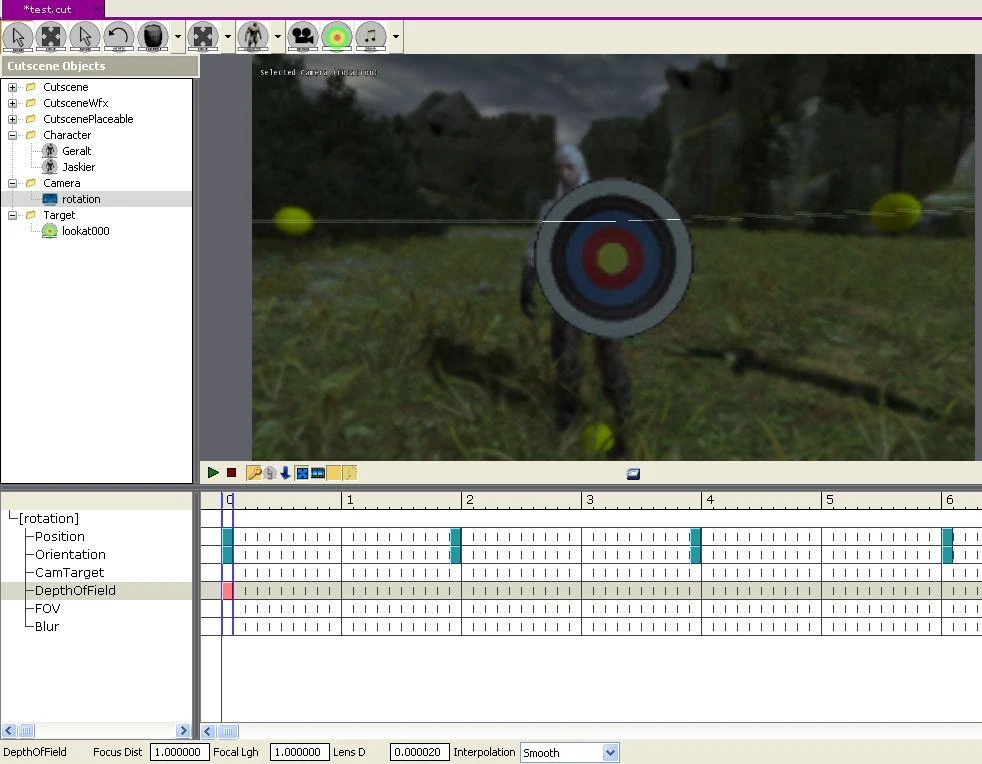This screenshot has height=764, width=982.
Task: Click the track list scrollbar right arrow
Action: 183,730
